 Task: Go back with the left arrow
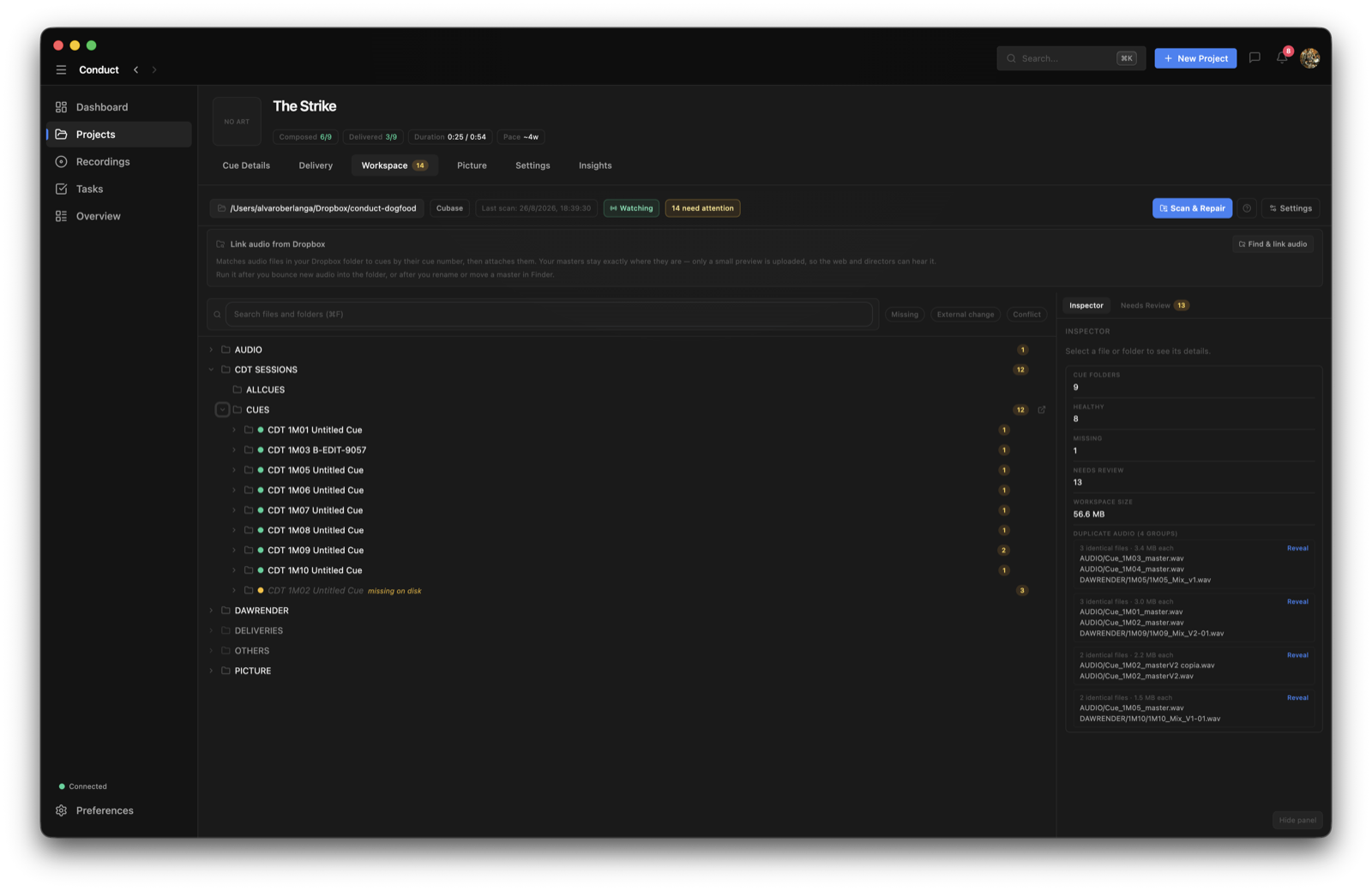[135, 70]
